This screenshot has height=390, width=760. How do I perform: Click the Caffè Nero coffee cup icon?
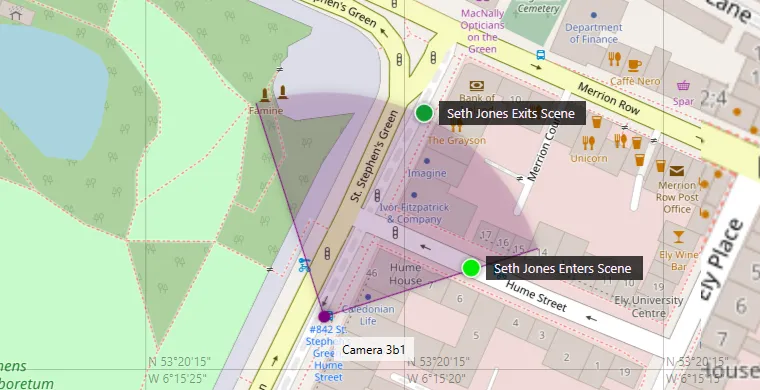point(633,64)
